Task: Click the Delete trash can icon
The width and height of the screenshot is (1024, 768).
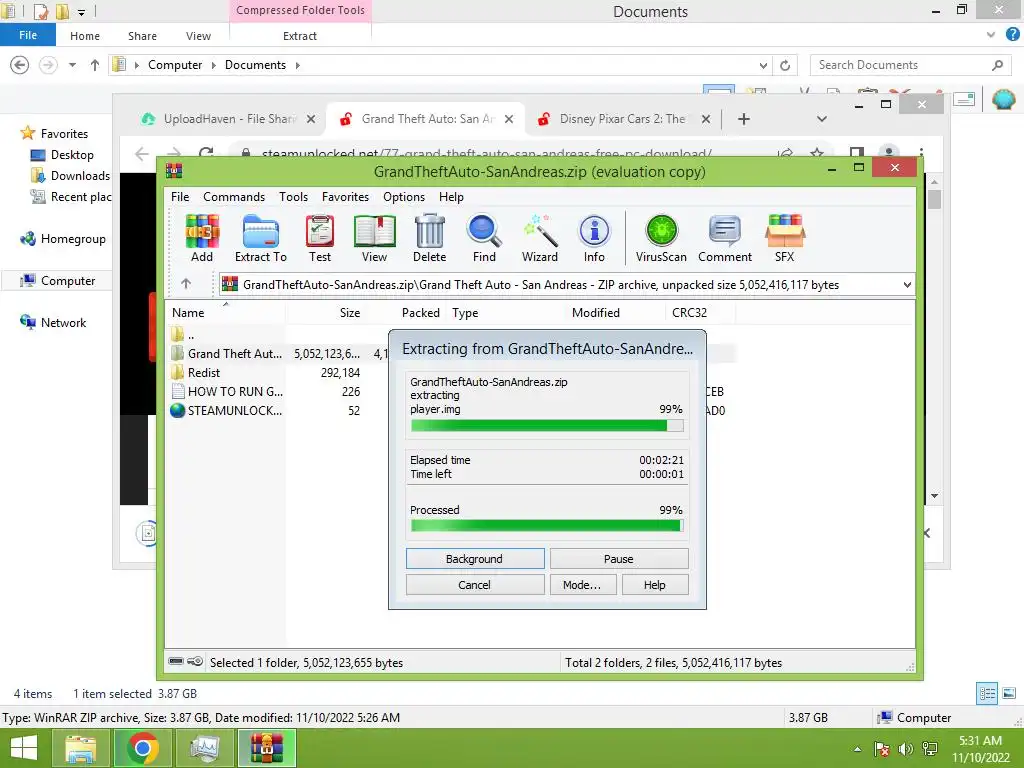Action: [429, 238]
